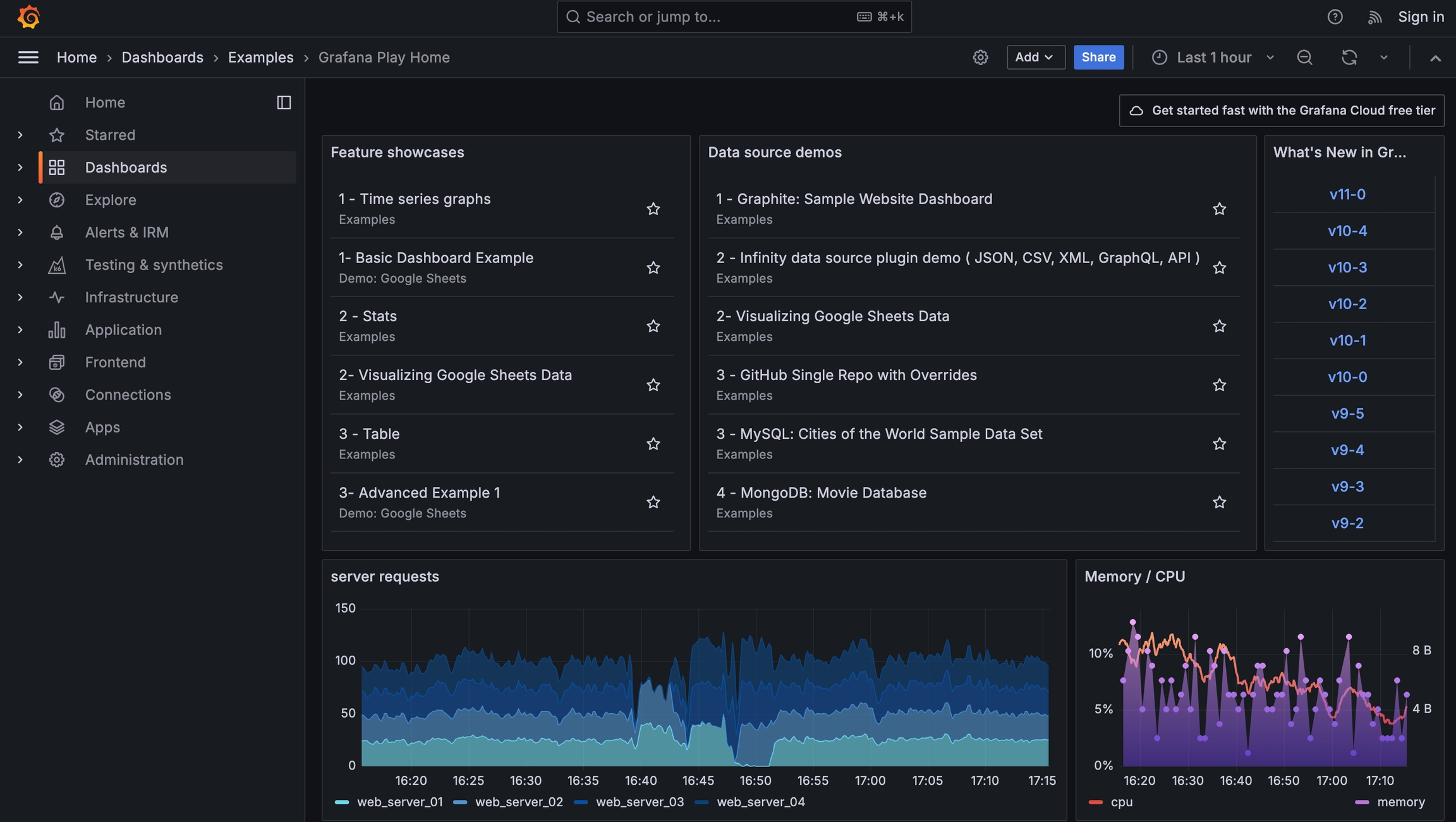Refresh dashboard with the refresh icon
Viewport: 1456px width, 822px height.
tap(1349, 58)
